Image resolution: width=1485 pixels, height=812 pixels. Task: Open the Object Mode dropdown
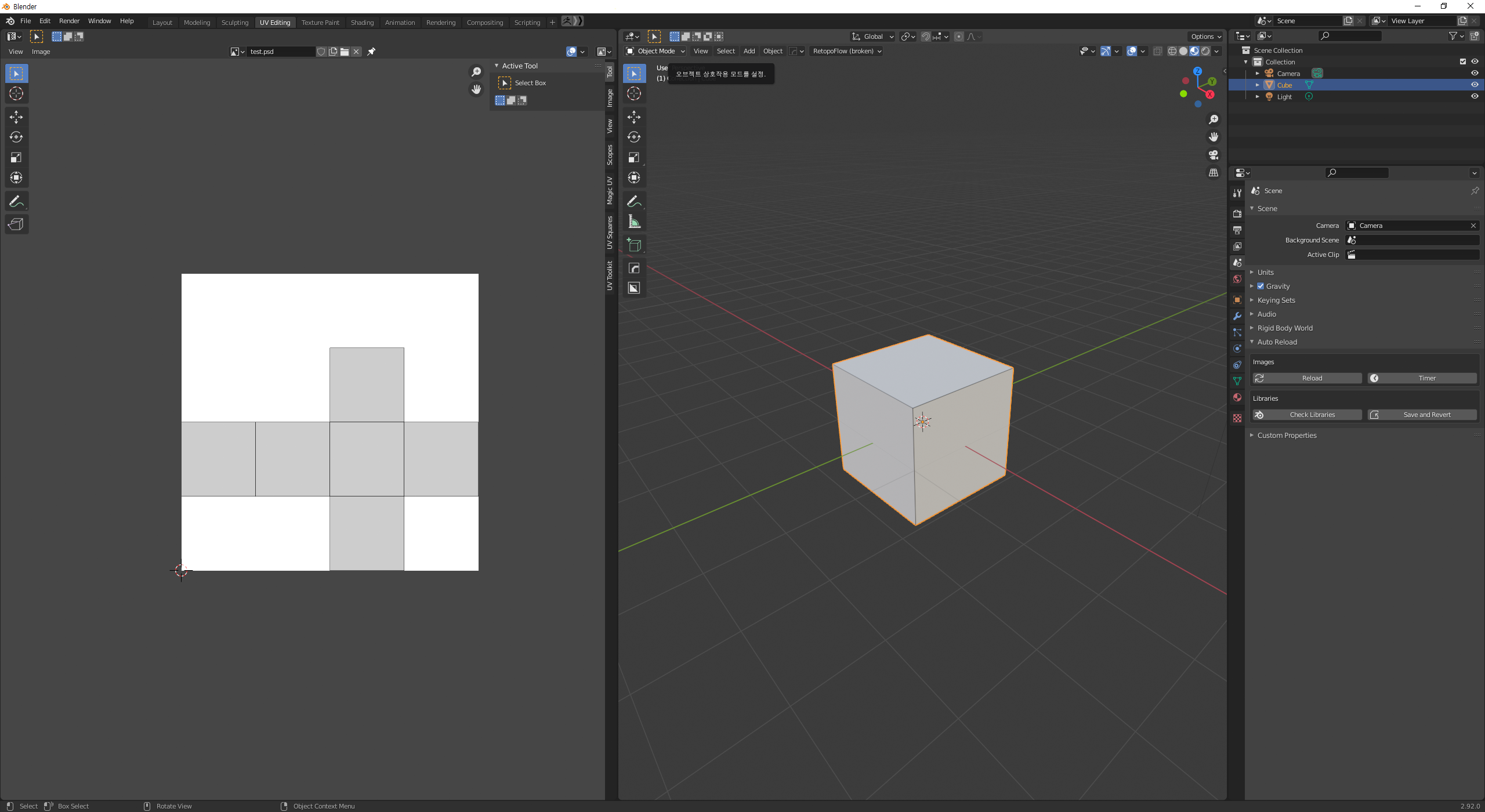tap(655, 51)
